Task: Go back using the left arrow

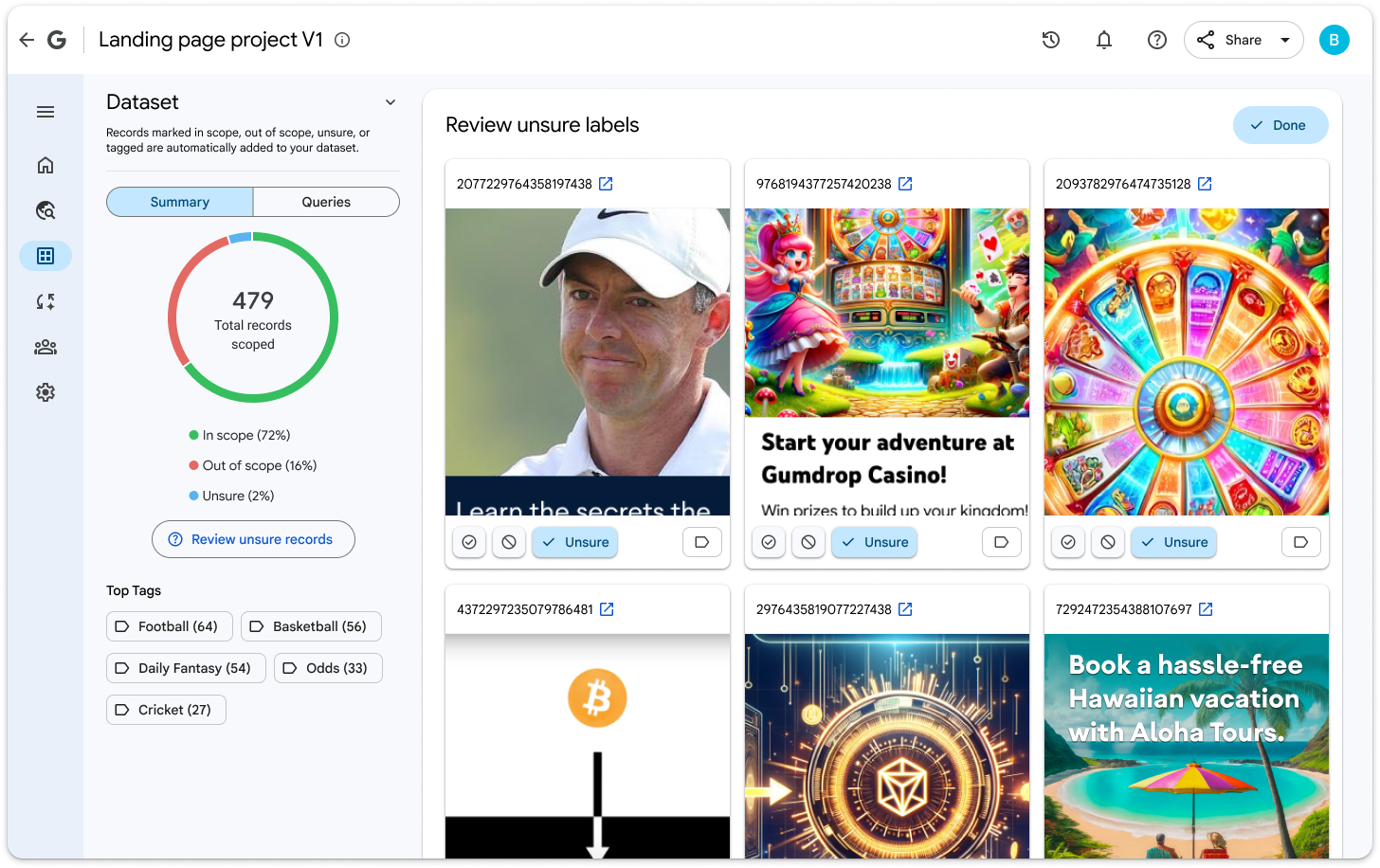Action: (x=27, y=40)
